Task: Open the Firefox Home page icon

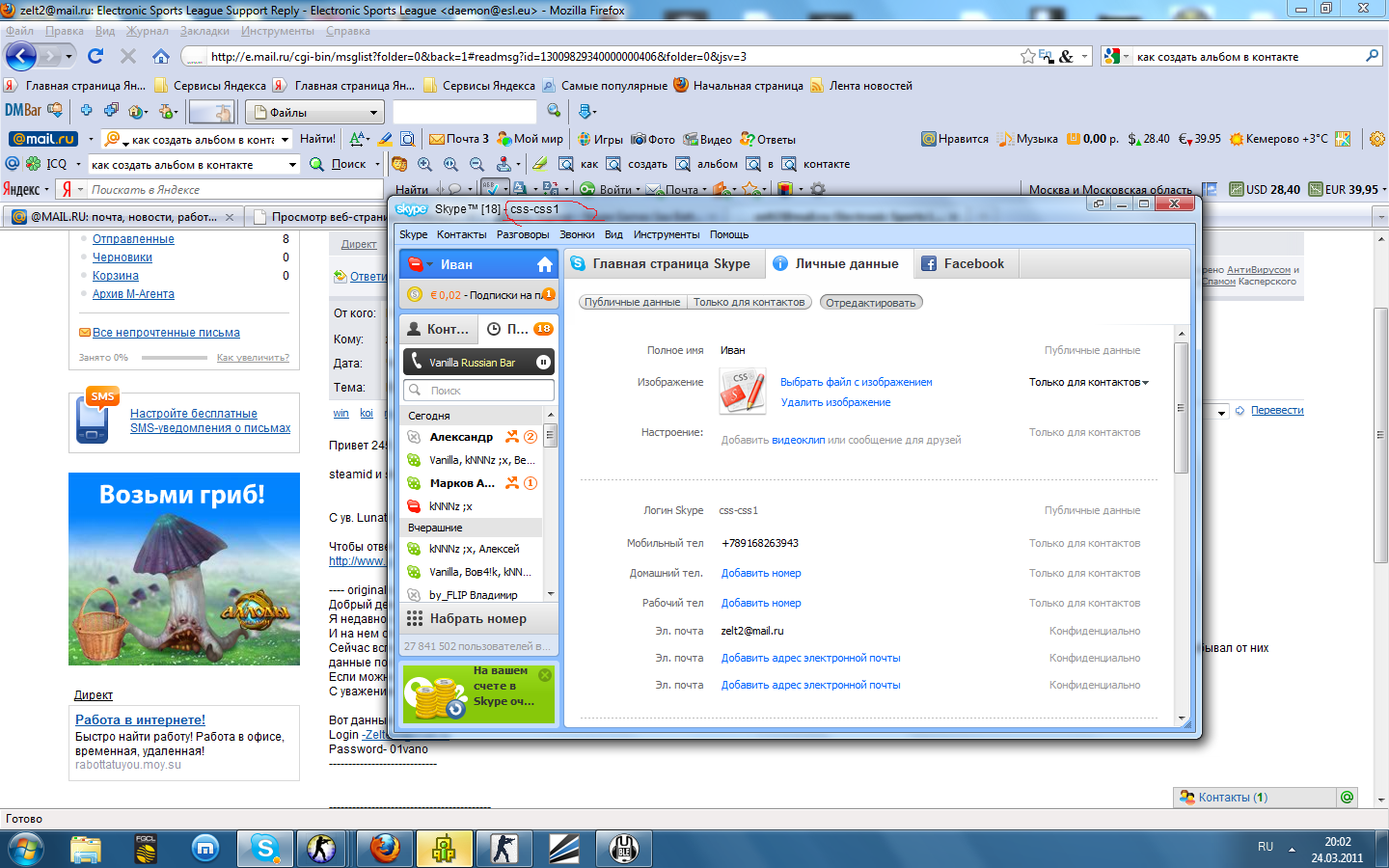Action: pos(161,56)
